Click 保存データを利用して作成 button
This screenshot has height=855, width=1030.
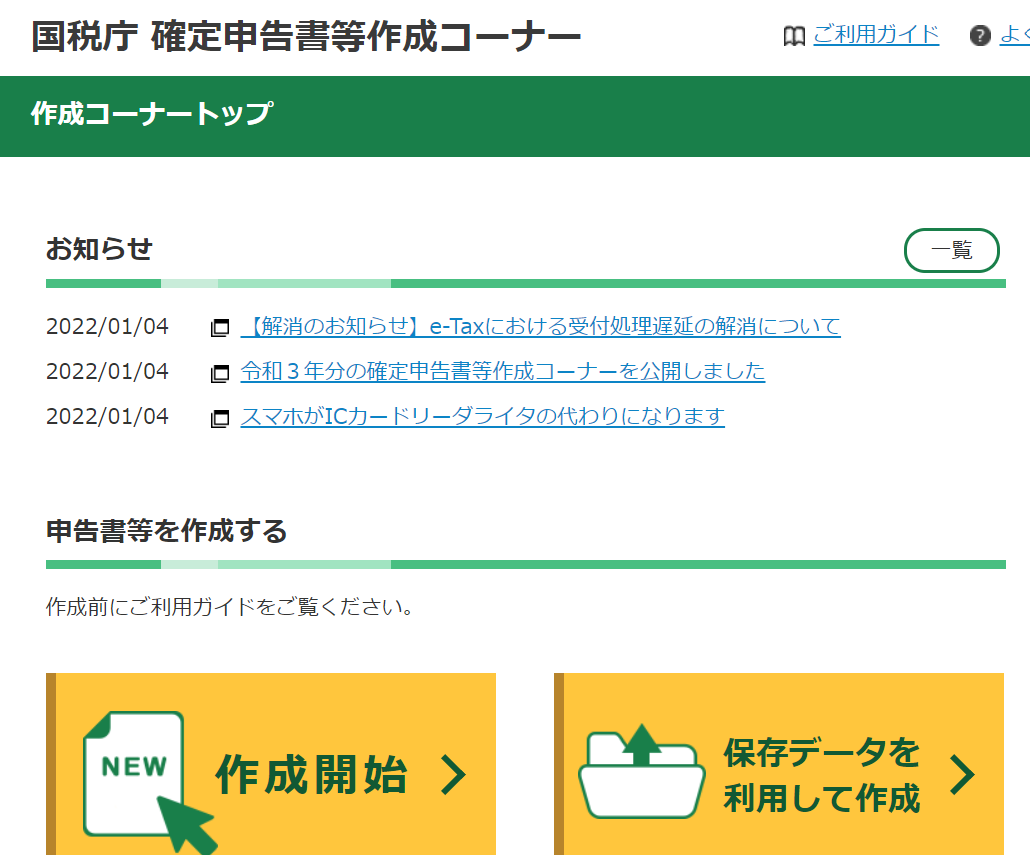[779, 764]
